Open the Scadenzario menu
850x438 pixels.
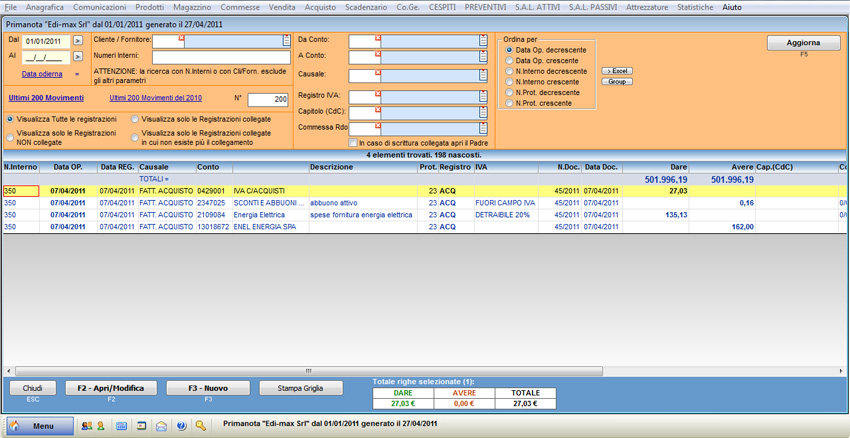366,7
